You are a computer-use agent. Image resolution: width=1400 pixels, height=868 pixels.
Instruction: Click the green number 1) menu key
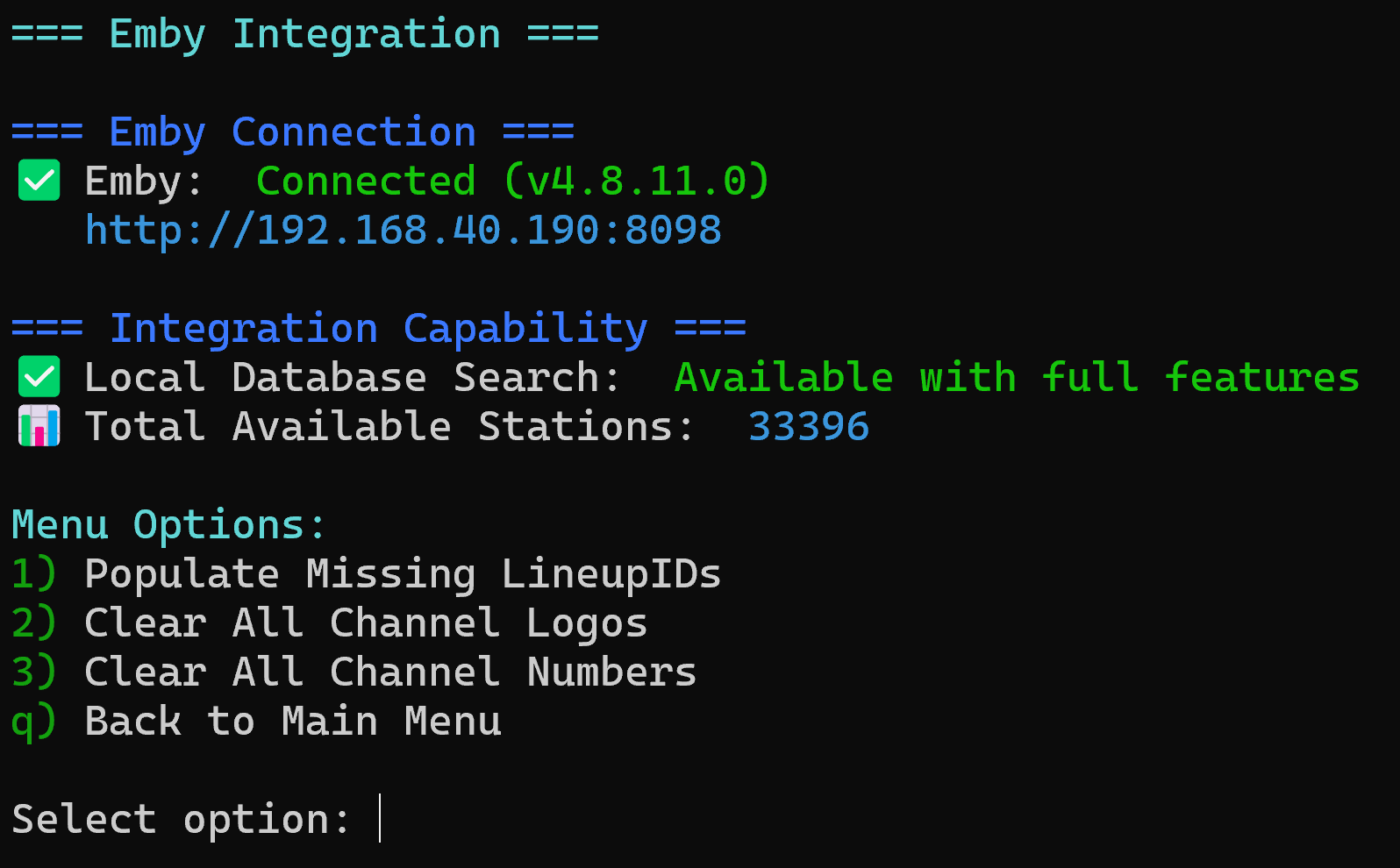34,574
